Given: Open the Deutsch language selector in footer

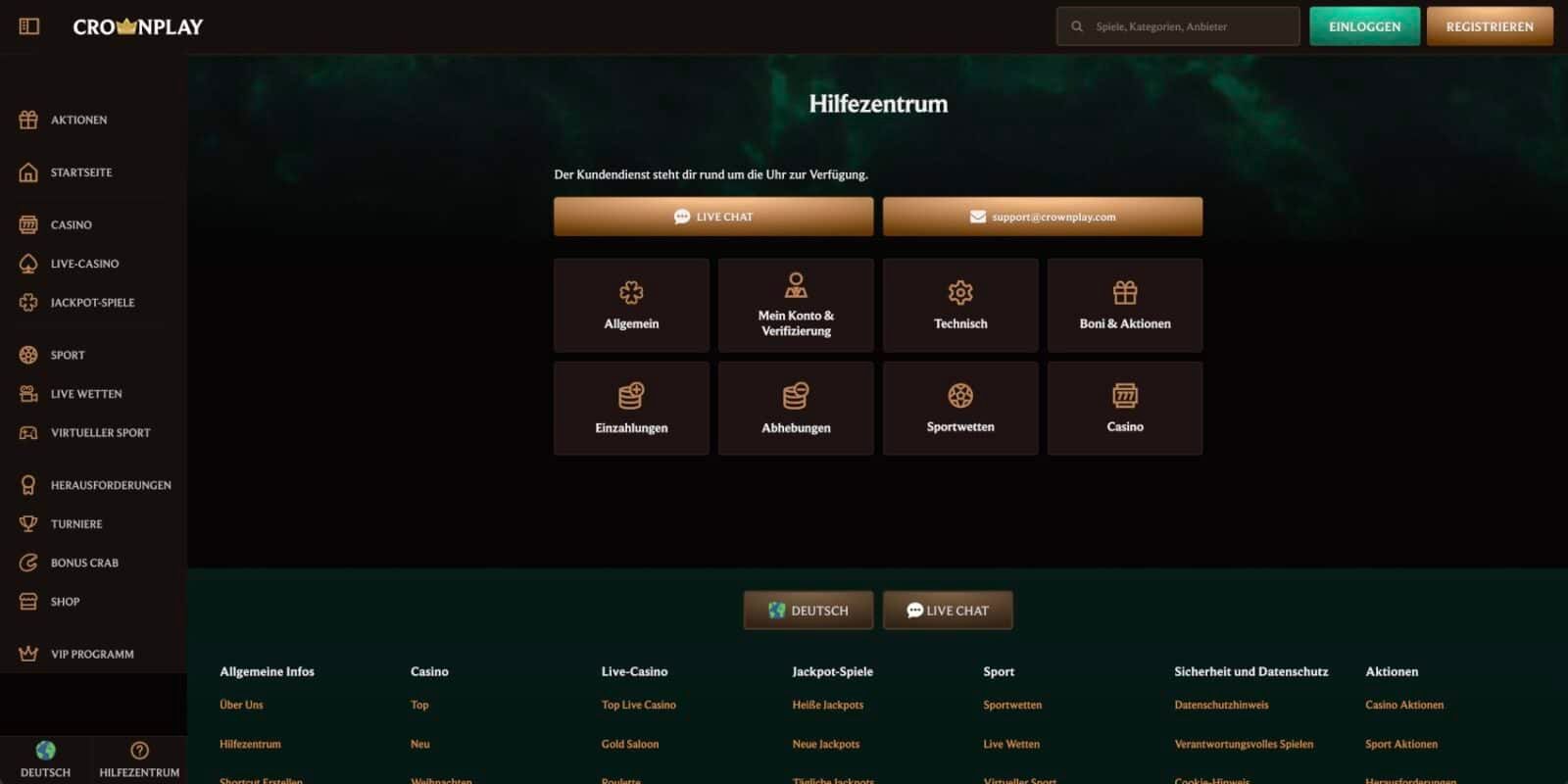Looking at the screenshot, I should pos(808,611).
